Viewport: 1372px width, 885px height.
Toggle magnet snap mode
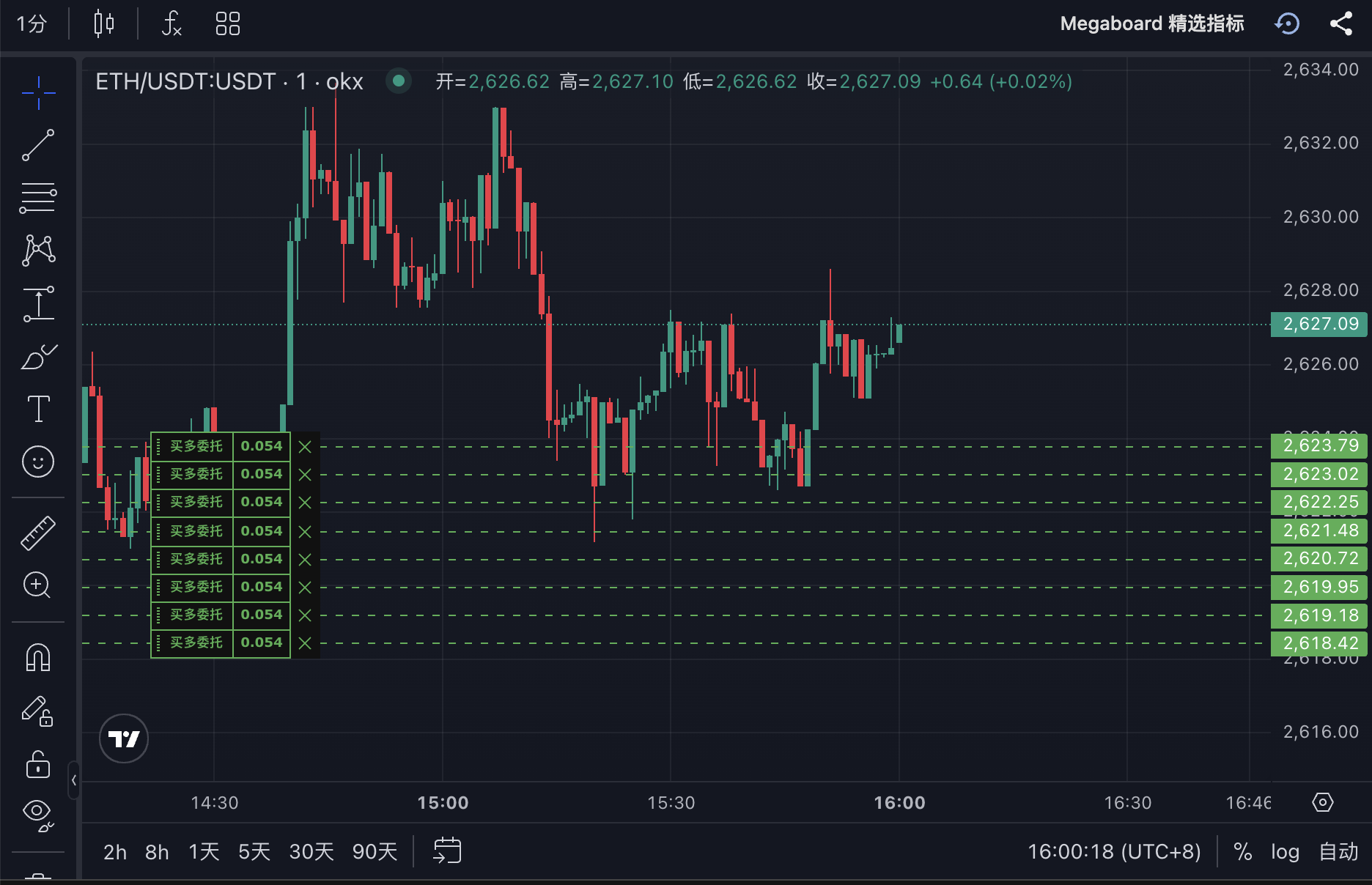(38, 657)
